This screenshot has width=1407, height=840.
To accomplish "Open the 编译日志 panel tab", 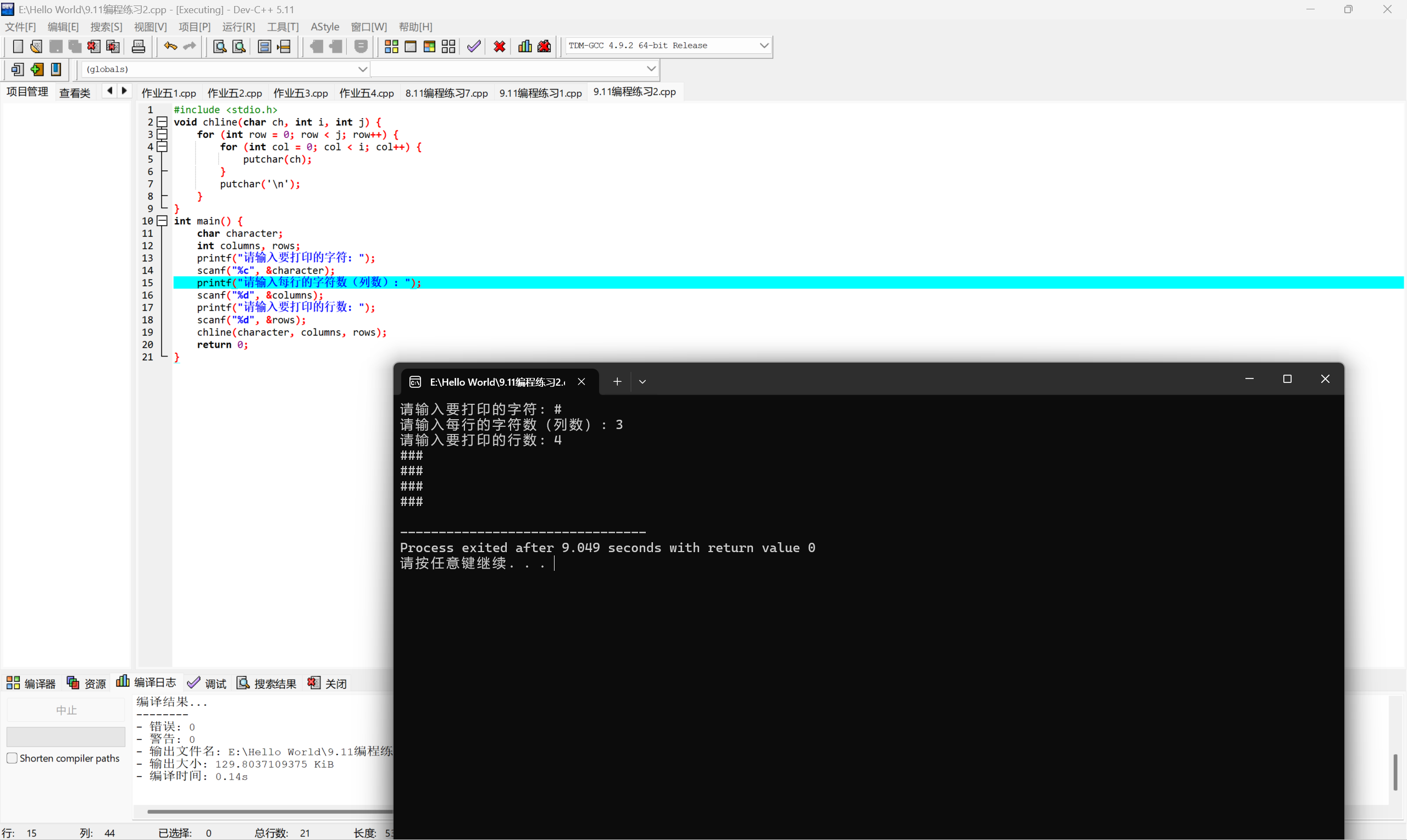I will 146,683.
